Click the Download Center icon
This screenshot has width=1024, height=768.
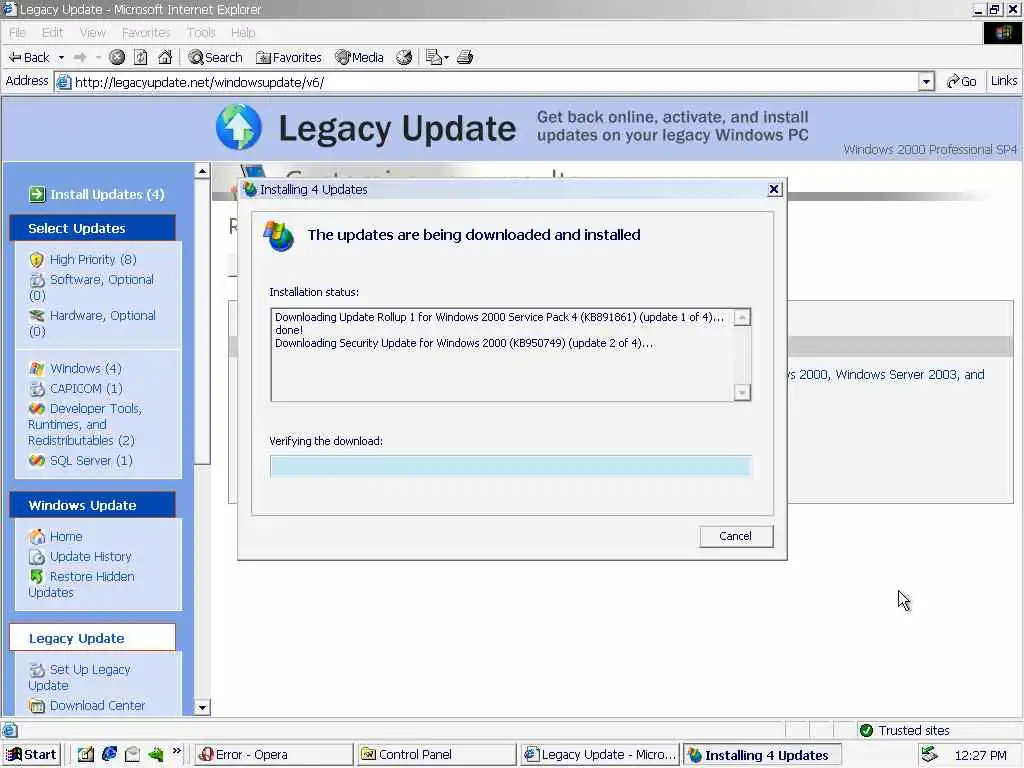tap(37, 706)
